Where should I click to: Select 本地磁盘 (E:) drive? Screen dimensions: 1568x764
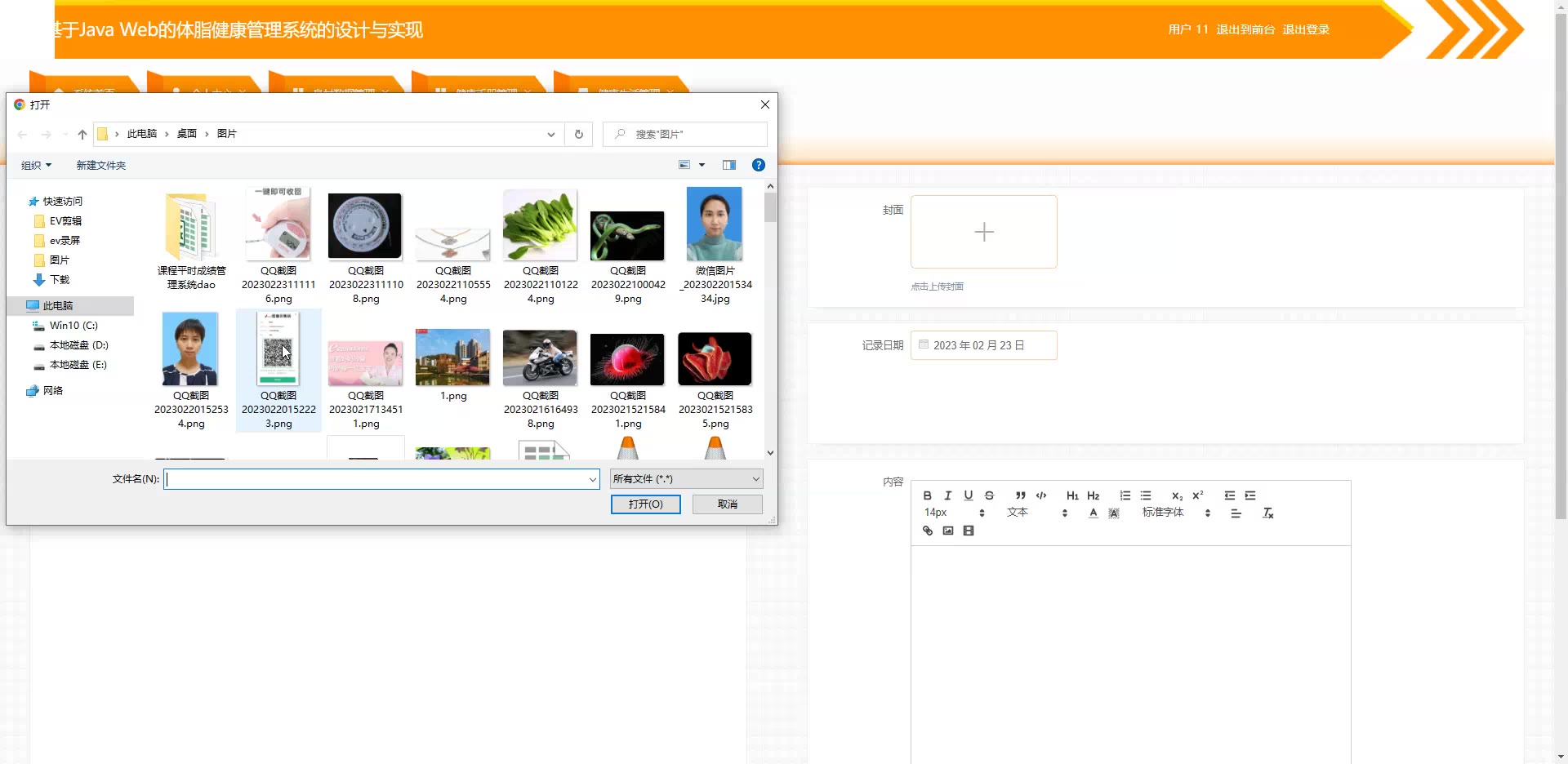(x=78, y=364)
